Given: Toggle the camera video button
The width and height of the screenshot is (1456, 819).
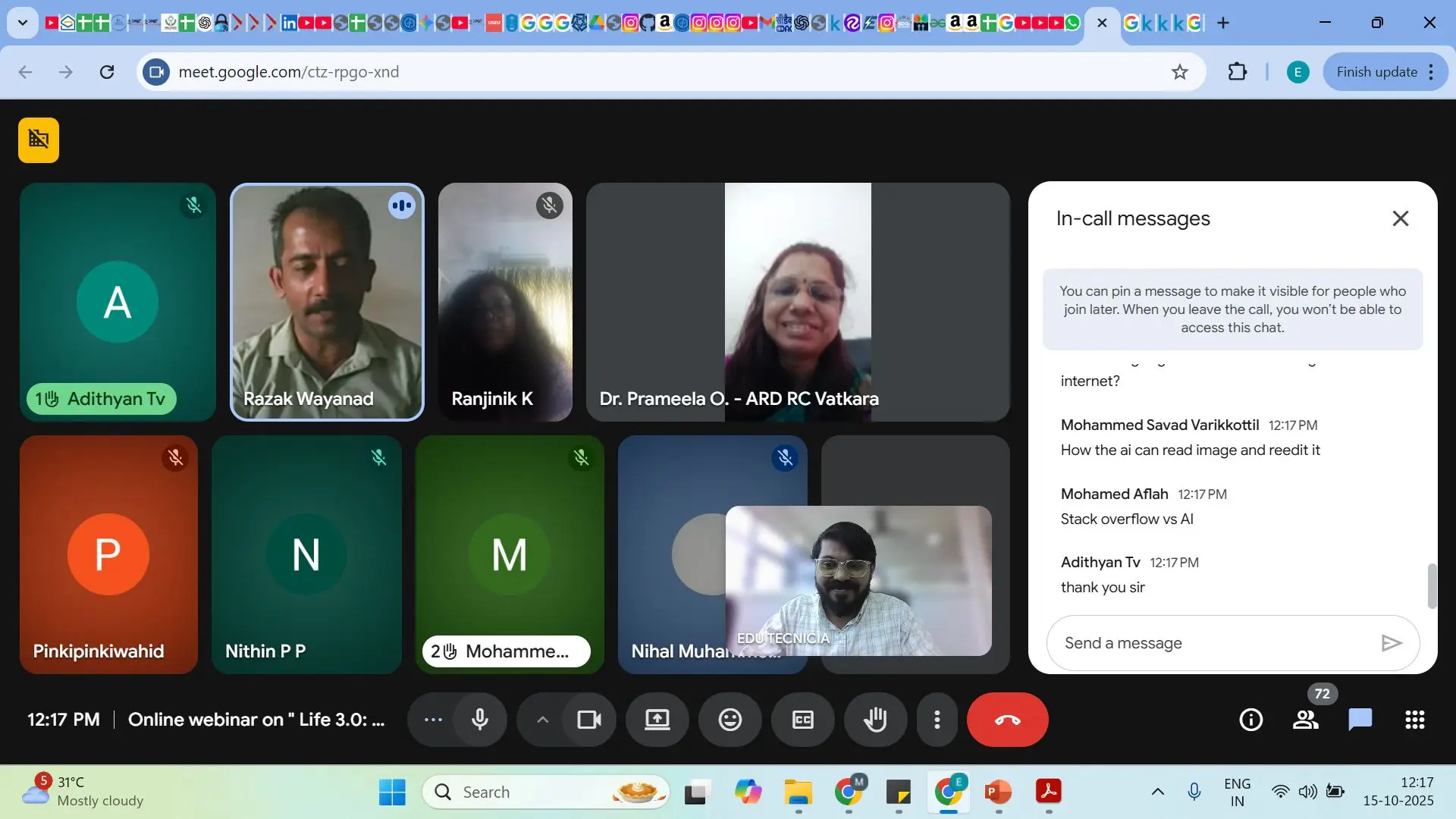Looking at the screenshot, I should click(589, 720).
